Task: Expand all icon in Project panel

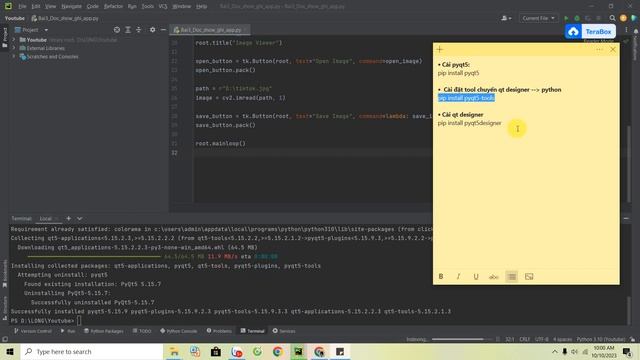Action: [128, 30]
